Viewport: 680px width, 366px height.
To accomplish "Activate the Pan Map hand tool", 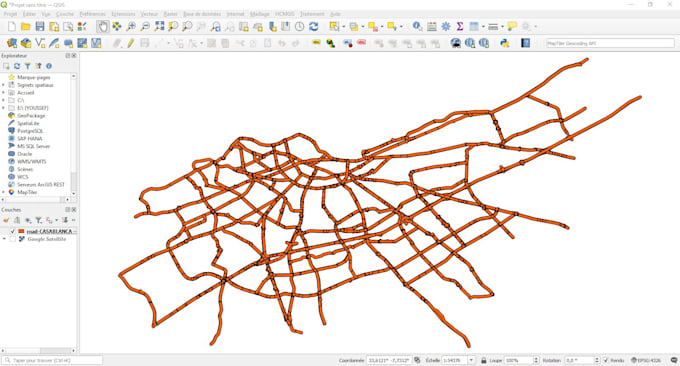I will [x=102, y=26].
